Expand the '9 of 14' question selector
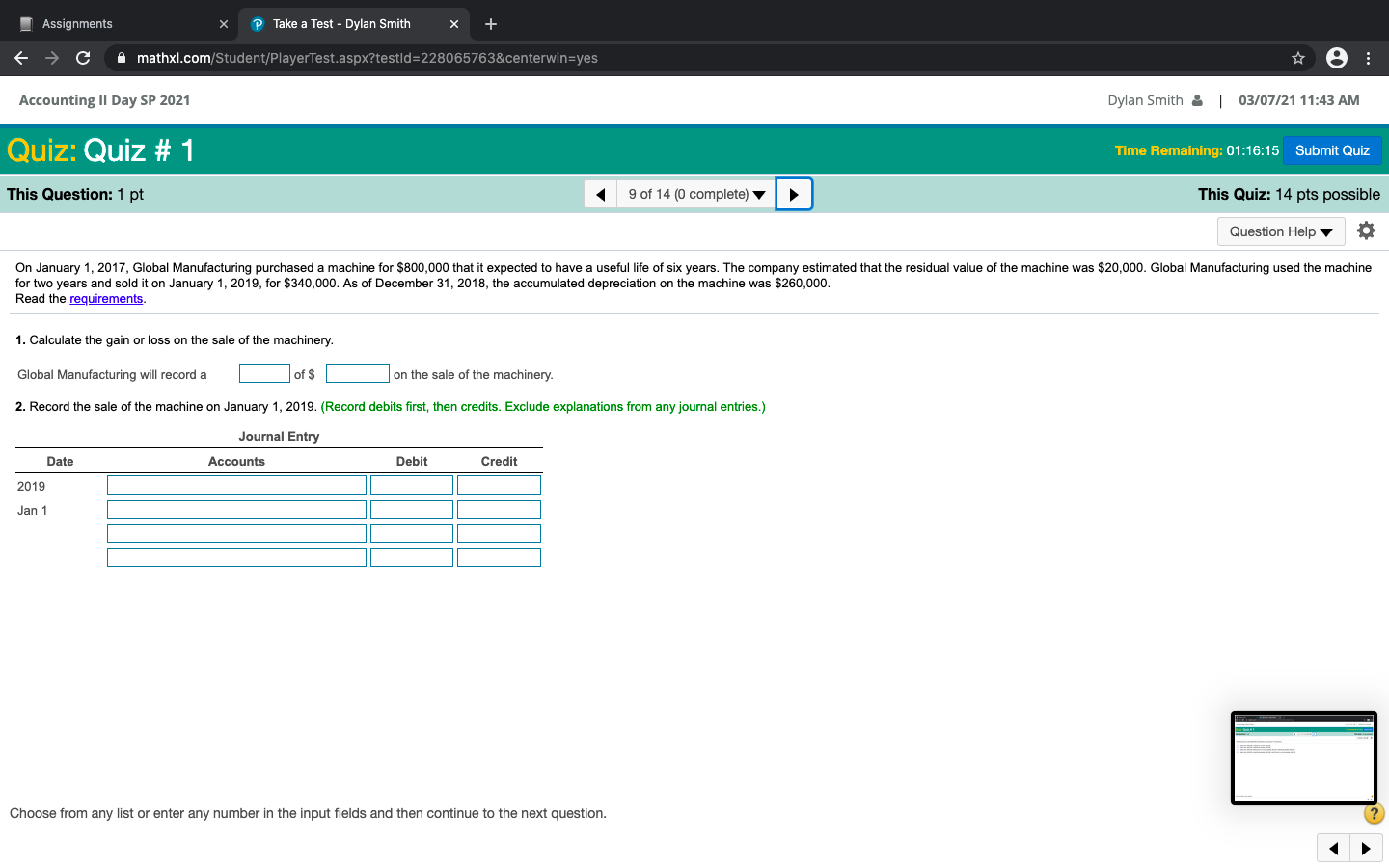This screenshot has width=1389, height=868. (695, 194)
